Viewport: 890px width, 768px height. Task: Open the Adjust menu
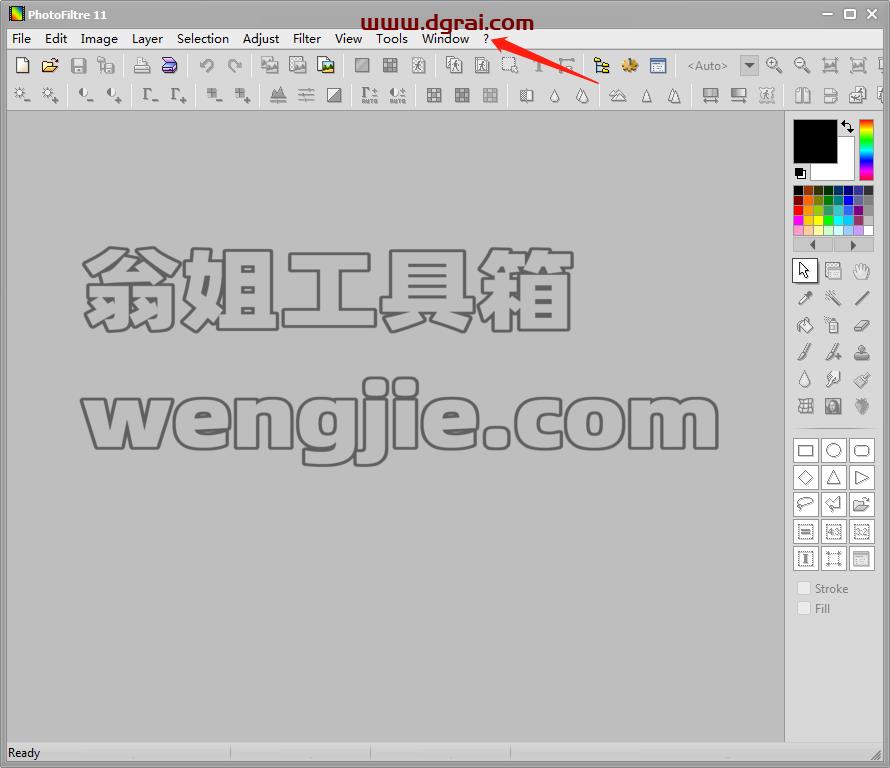tap(261, 39)
